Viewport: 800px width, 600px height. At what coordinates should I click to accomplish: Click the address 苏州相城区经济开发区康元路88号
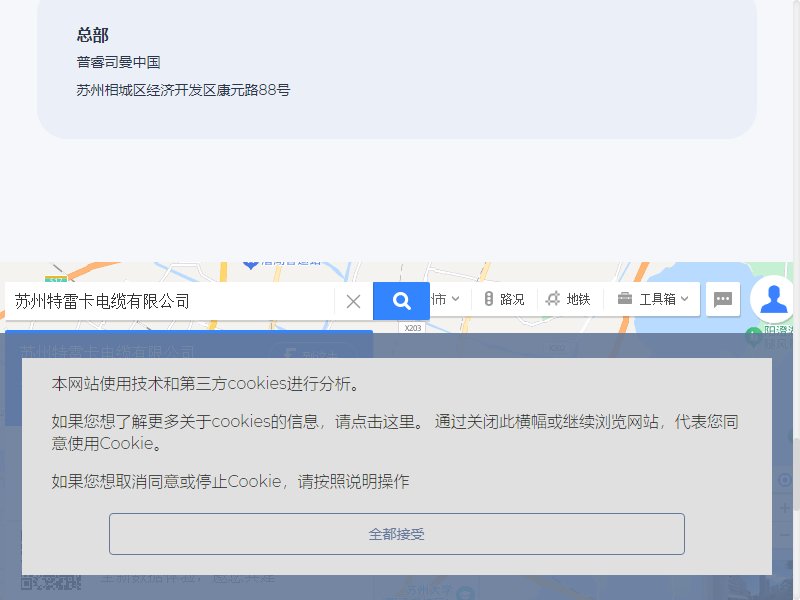pos(183,90)
